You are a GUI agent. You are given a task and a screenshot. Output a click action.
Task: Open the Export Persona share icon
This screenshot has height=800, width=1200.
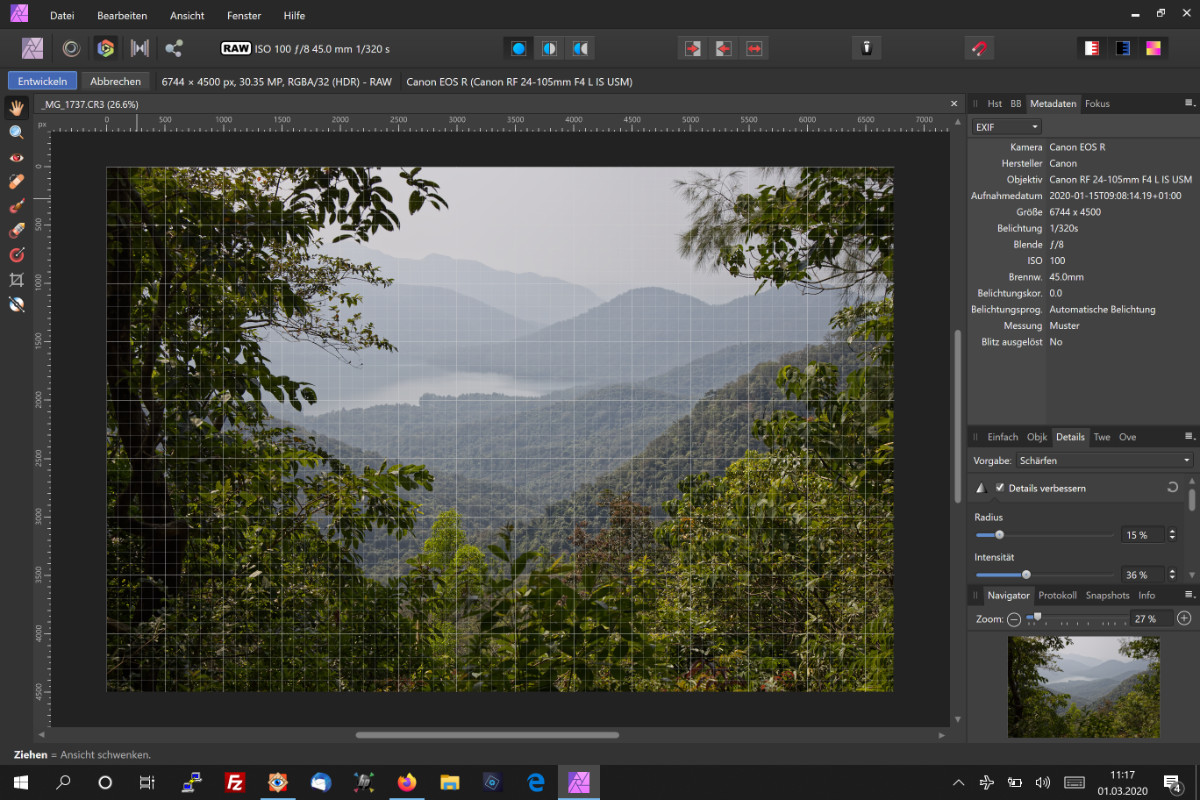coord(174,48)
